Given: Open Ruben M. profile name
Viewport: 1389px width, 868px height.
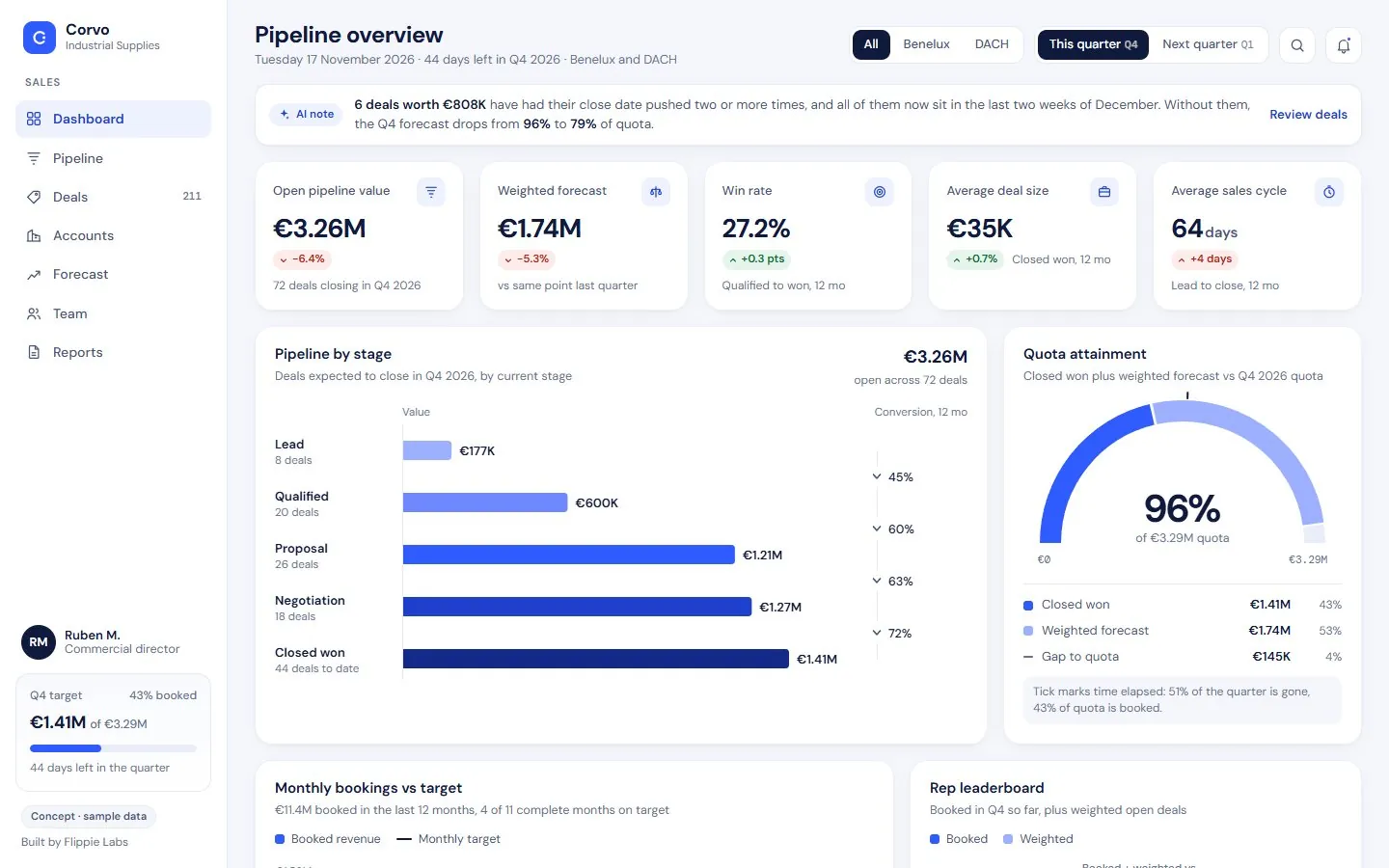Looking at the screenshot, I should pyautogui.click(x=93, y=635).
